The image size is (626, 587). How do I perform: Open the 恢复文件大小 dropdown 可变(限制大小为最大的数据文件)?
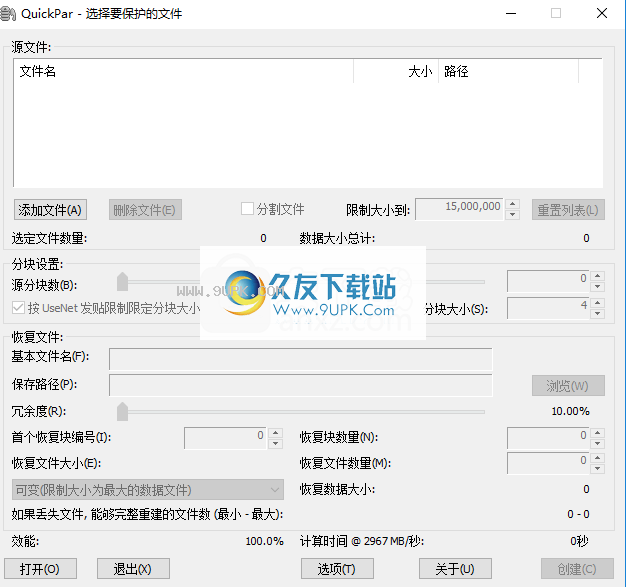[148, 490]
